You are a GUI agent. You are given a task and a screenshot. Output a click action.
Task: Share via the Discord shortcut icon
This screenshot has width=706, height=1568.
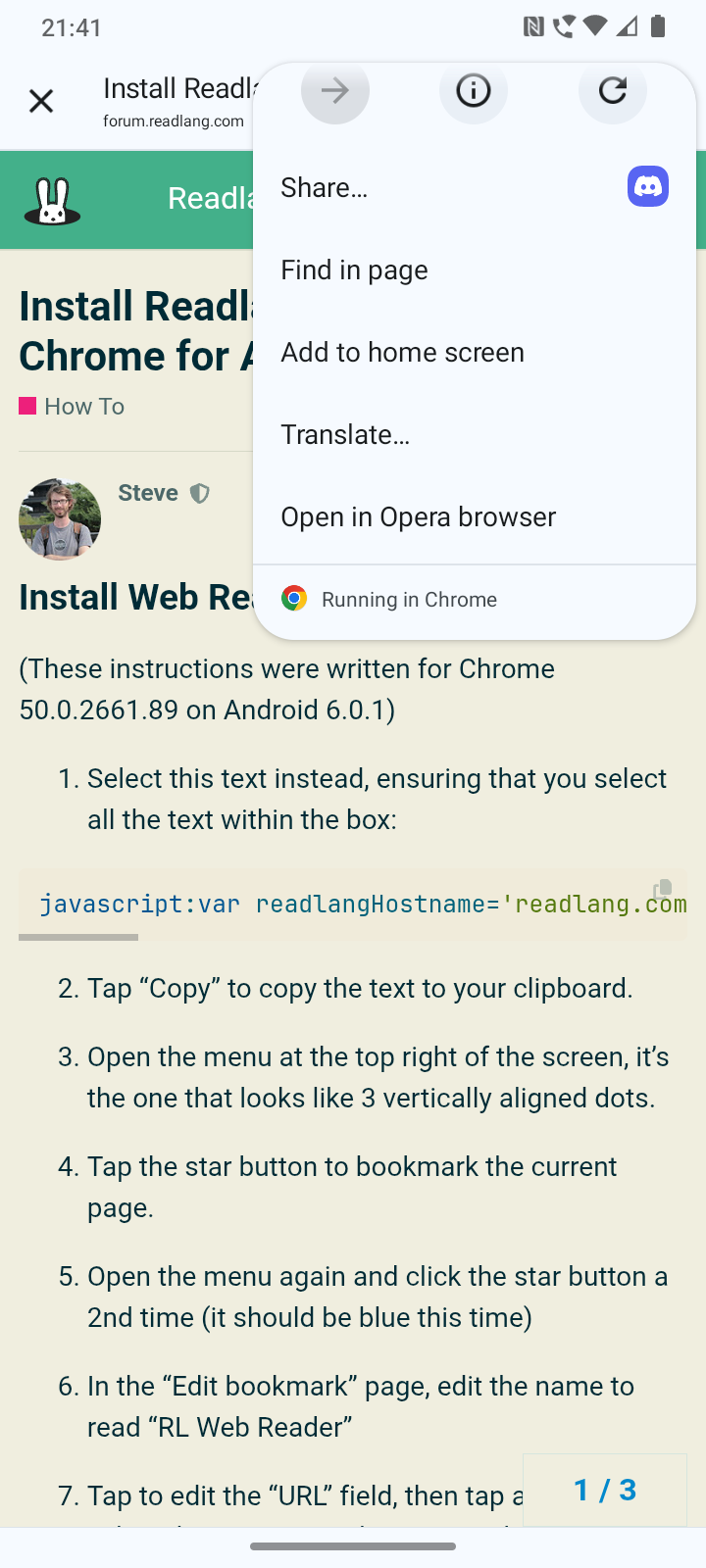pos(648,186)
